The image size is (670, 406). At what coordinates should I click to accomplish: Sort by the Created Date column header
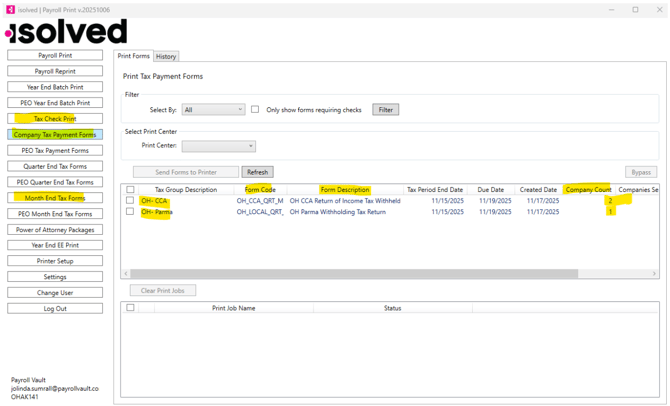tap(538, 190)
